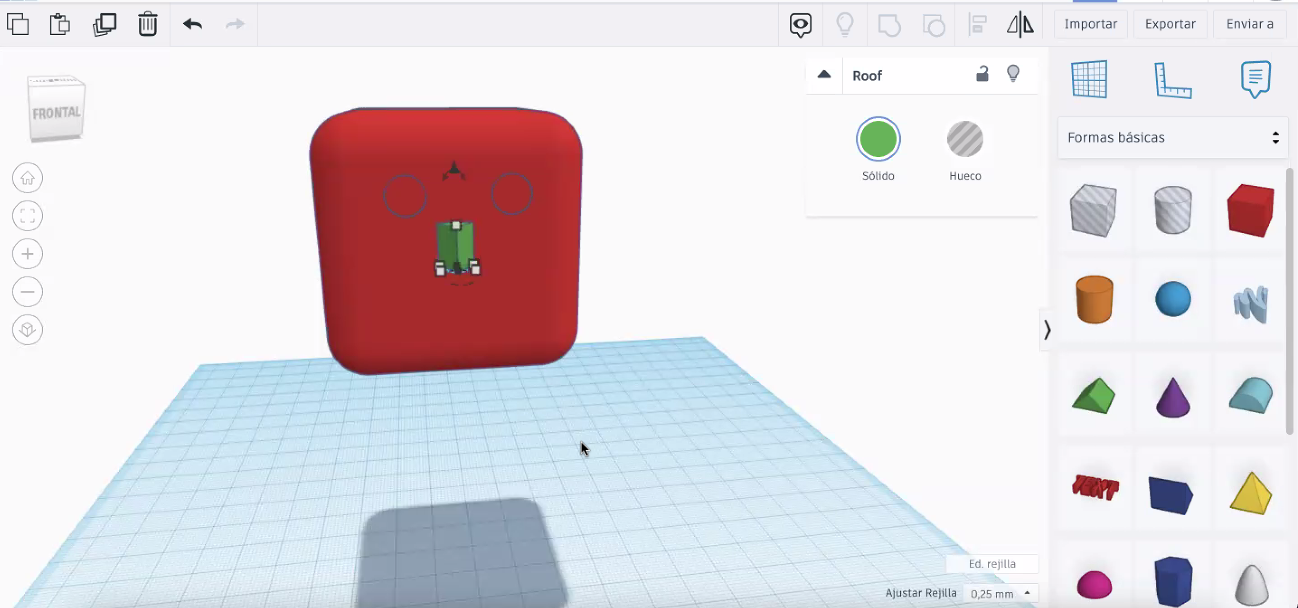The width and height of the screenshot is (1298, 608).
Task: Pick the purple Cone shape
Action: tap(1173, 396)
